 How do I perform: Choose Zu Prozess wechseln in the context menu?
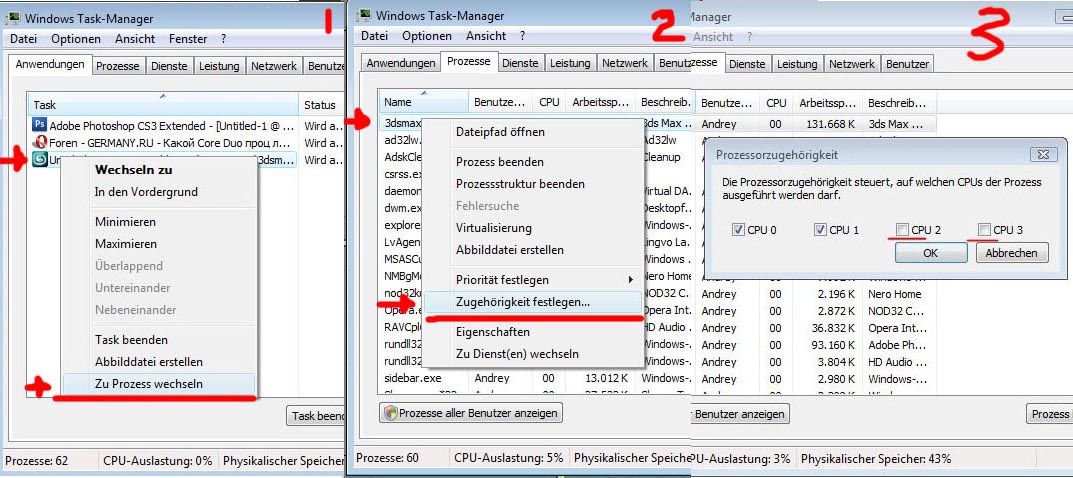pyautogui.click(x=148, y=384)
